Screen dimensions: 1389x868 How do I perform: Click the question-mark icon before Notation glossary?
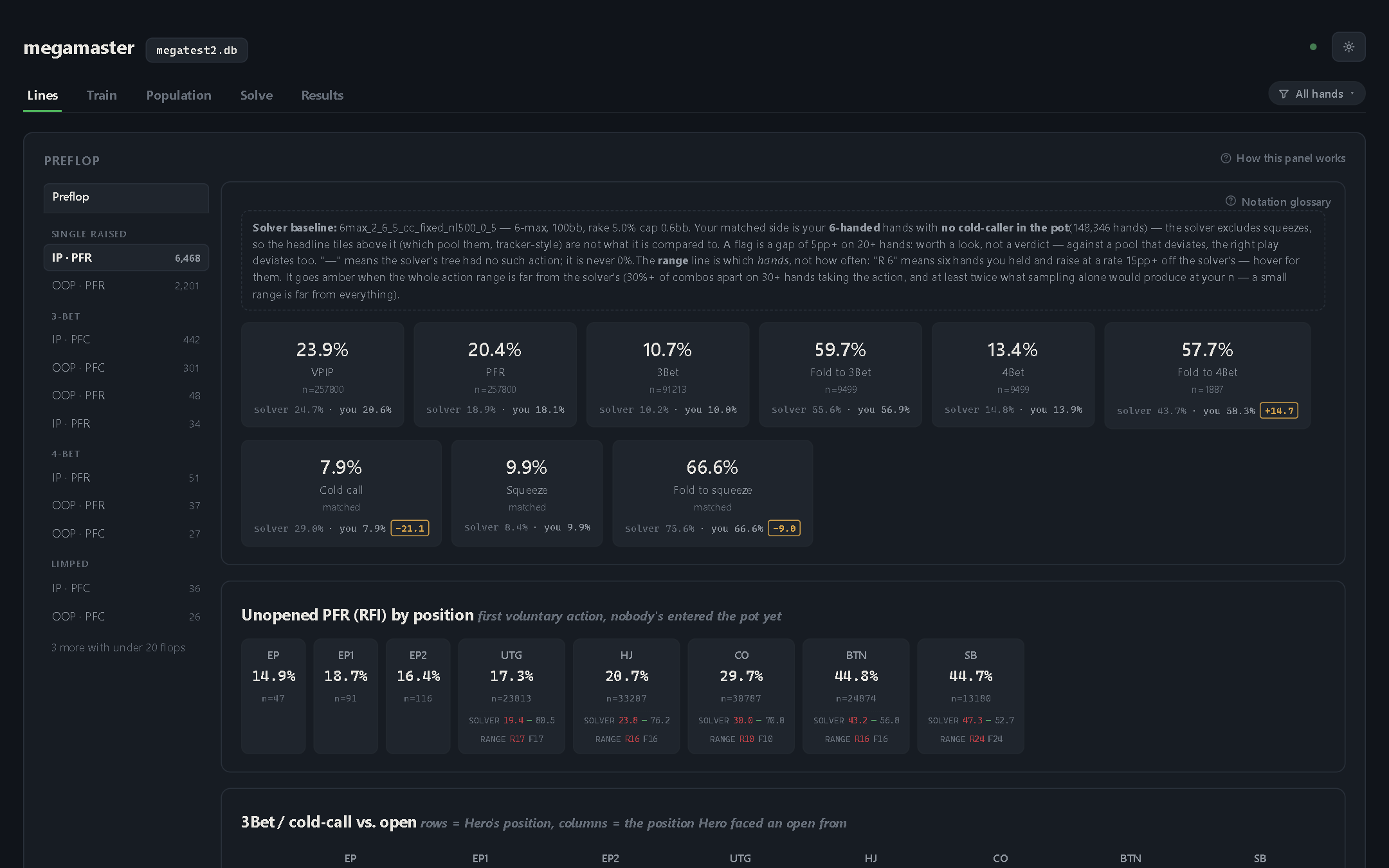pos(1231,201)
